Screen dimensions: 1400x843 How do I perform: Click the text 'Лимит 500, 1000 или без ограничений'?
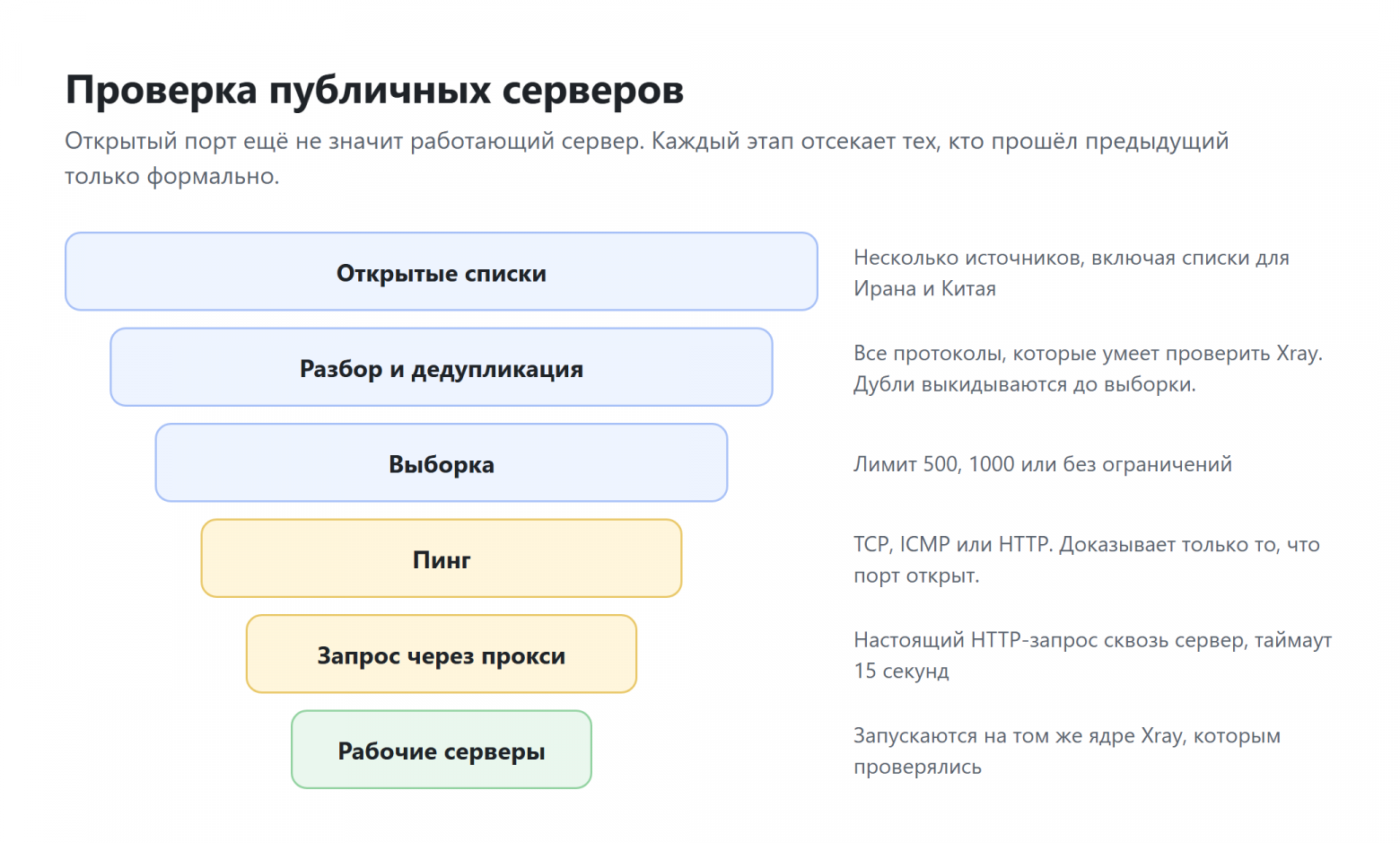1043,464
